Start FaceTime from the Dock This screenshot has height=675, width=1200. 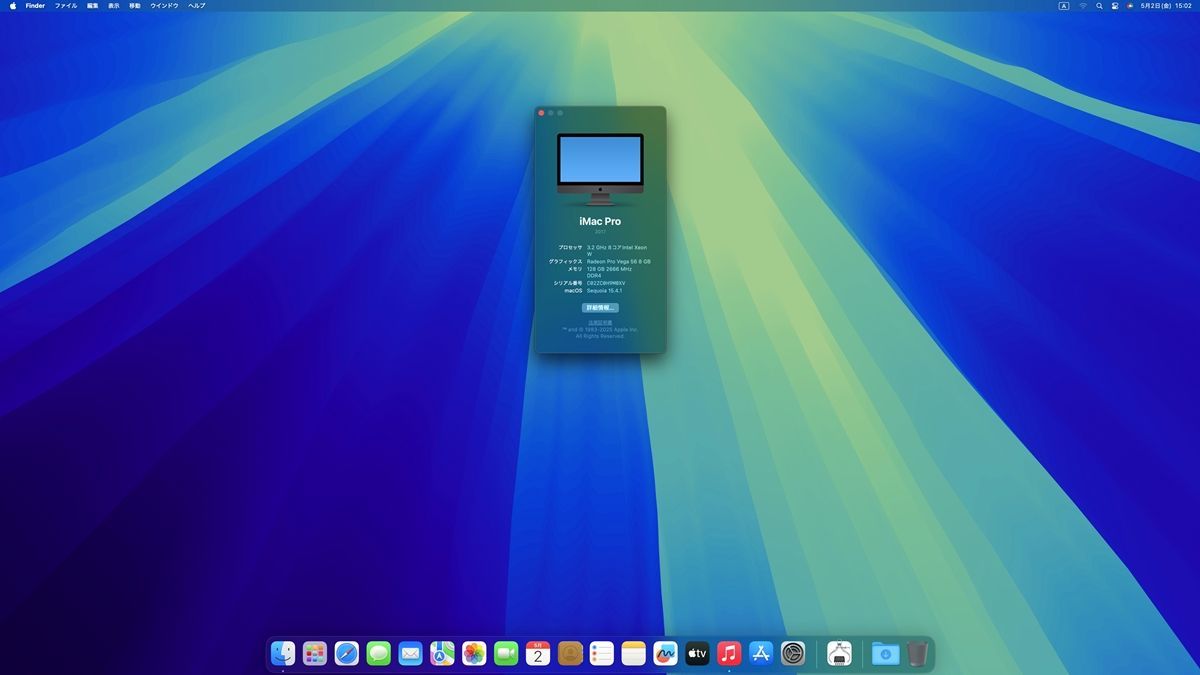tap(506, 654)
